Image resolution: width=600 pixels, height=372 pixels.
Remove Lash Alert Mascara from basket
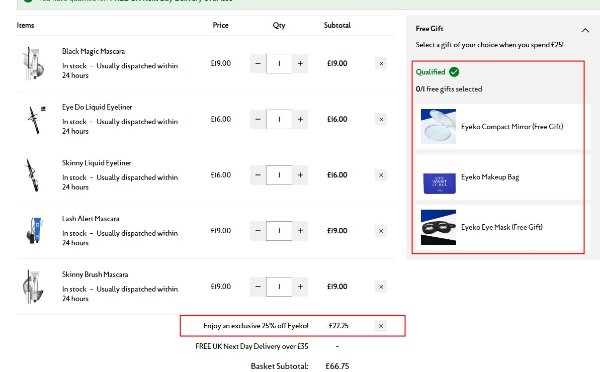[381, 231]
